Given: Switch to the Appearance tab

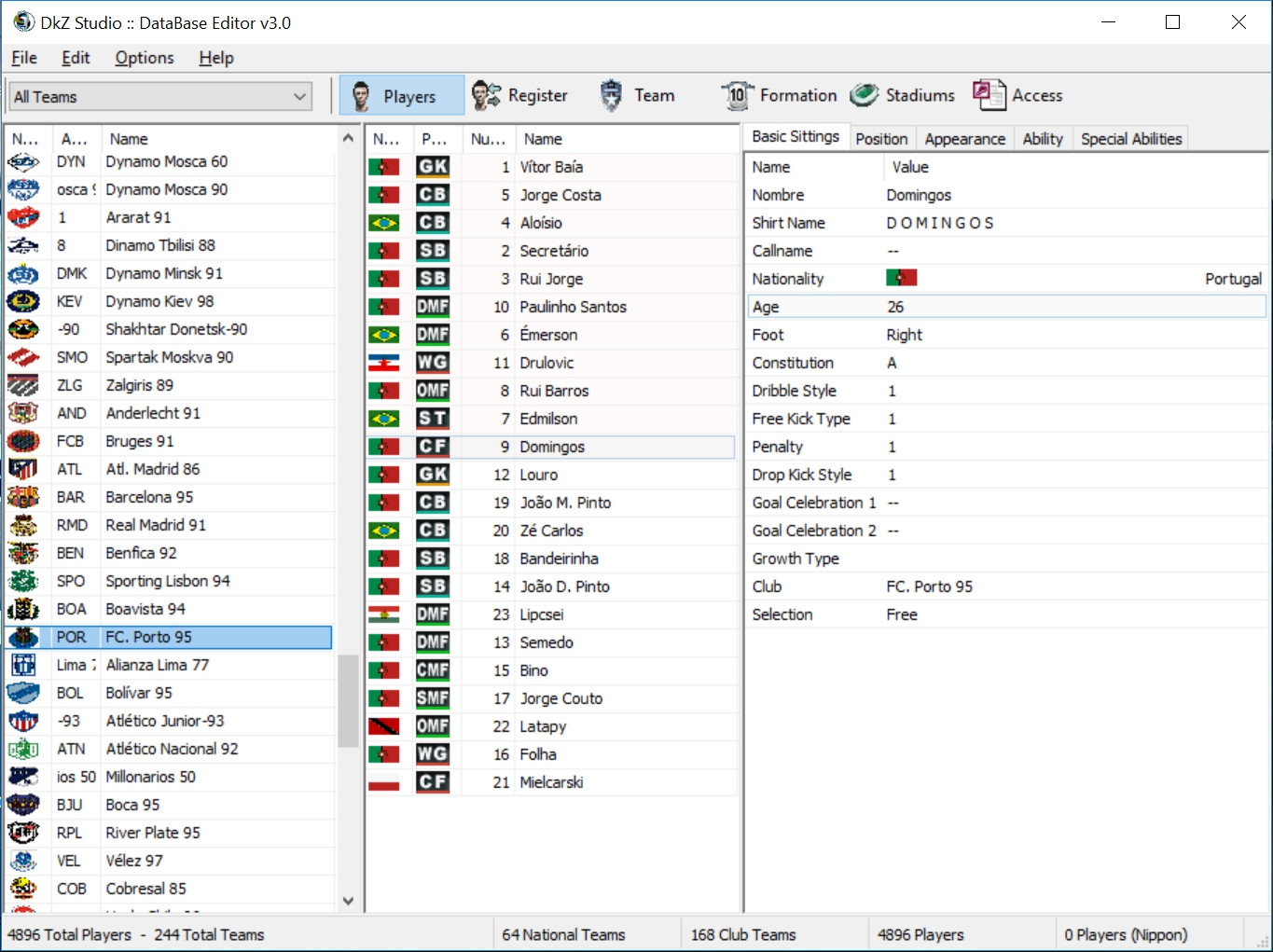Looking at the screenshot, I should click(x=965, y=139).
